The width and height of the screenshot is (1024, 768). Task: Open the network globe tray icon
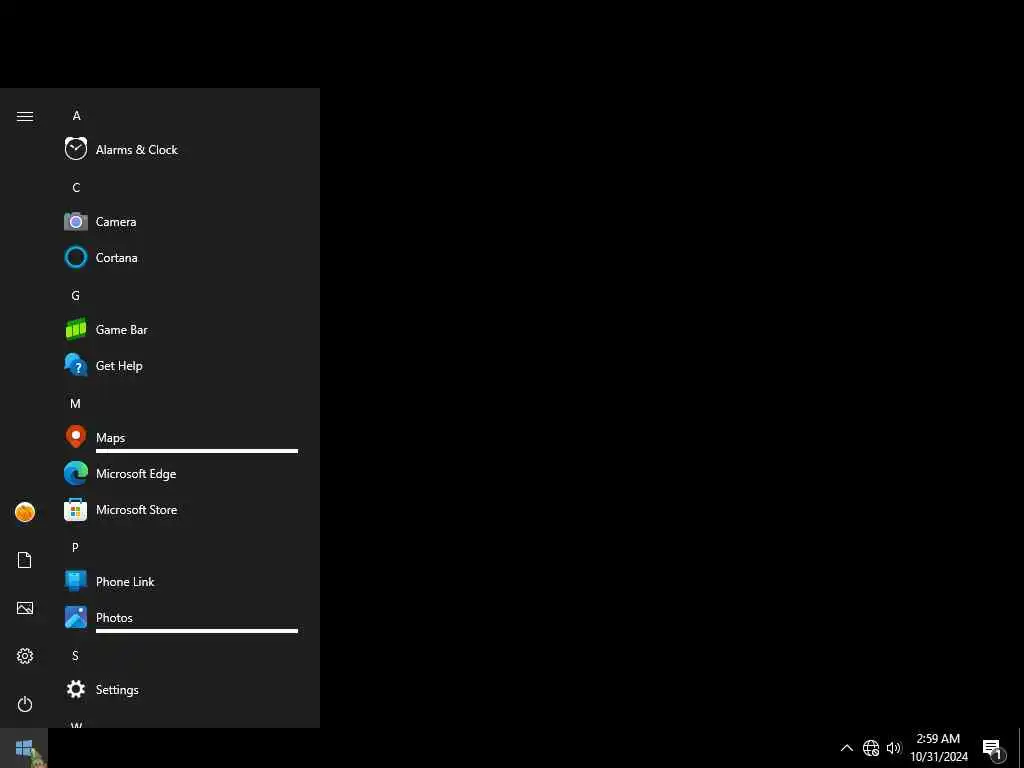[x=871, y=748]
